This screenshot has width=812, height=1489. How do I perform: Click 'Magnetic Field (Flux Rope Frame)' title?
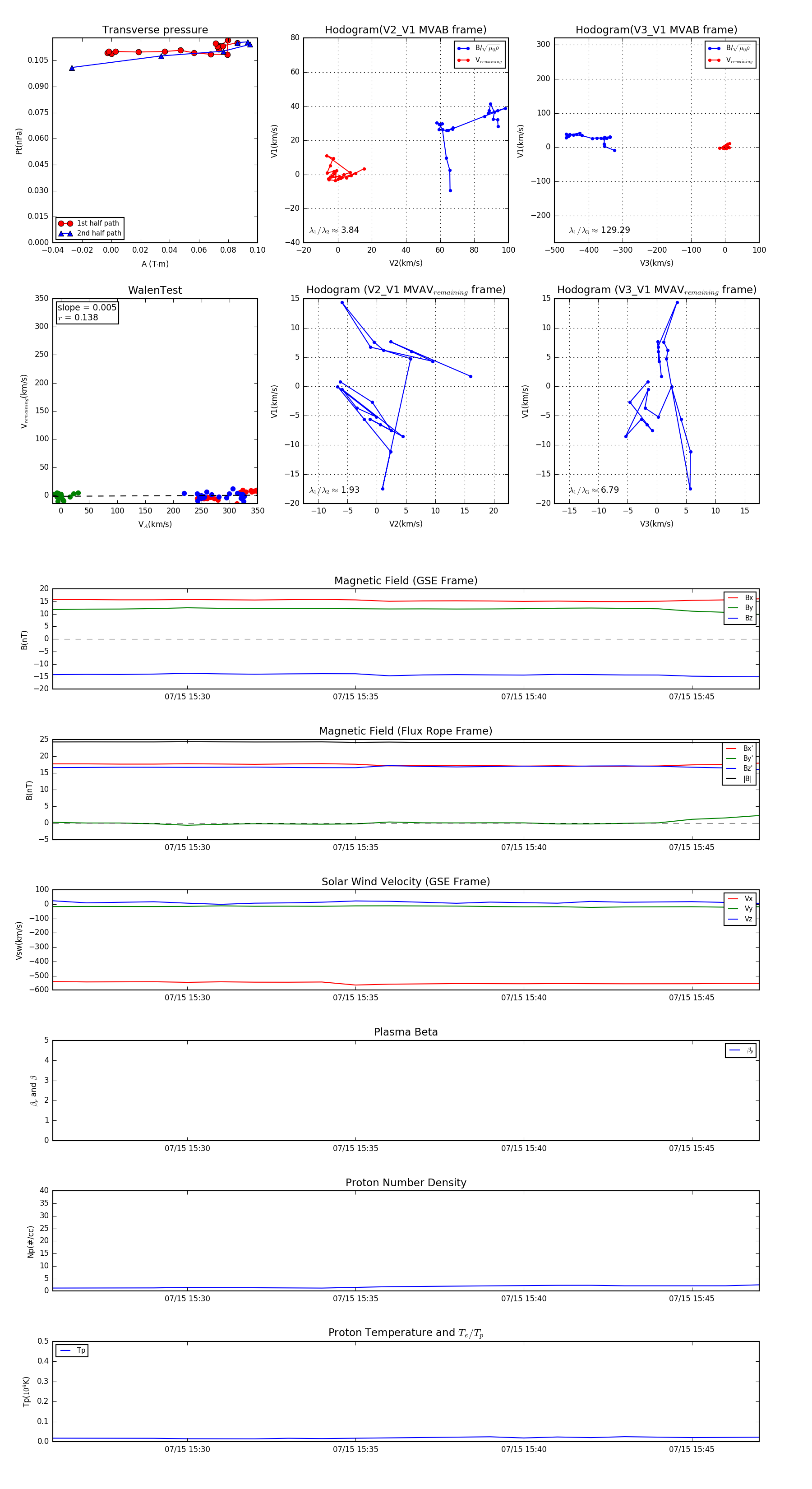coord(406,731)
